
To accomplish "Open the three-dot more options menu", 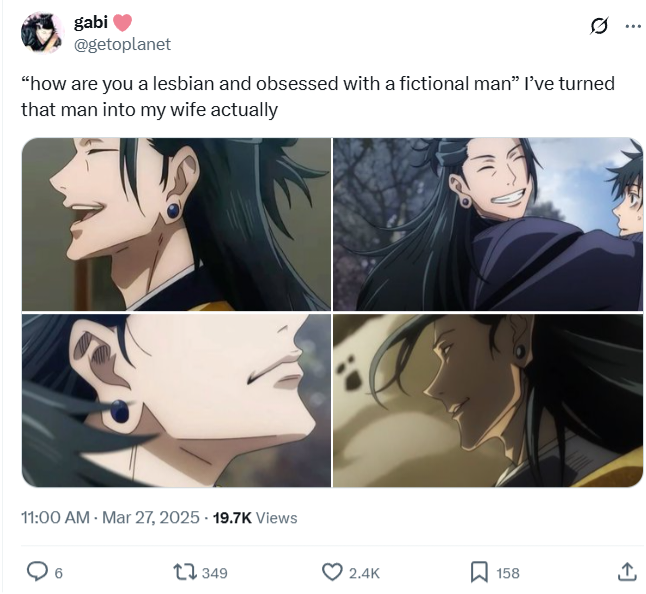I will (x=633, y=26).
